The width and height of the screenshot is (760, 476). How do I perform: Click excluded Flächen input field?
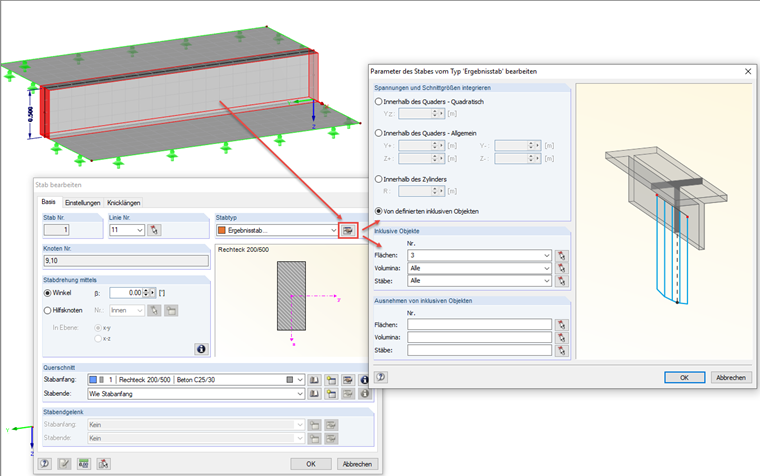coord(479,325)
